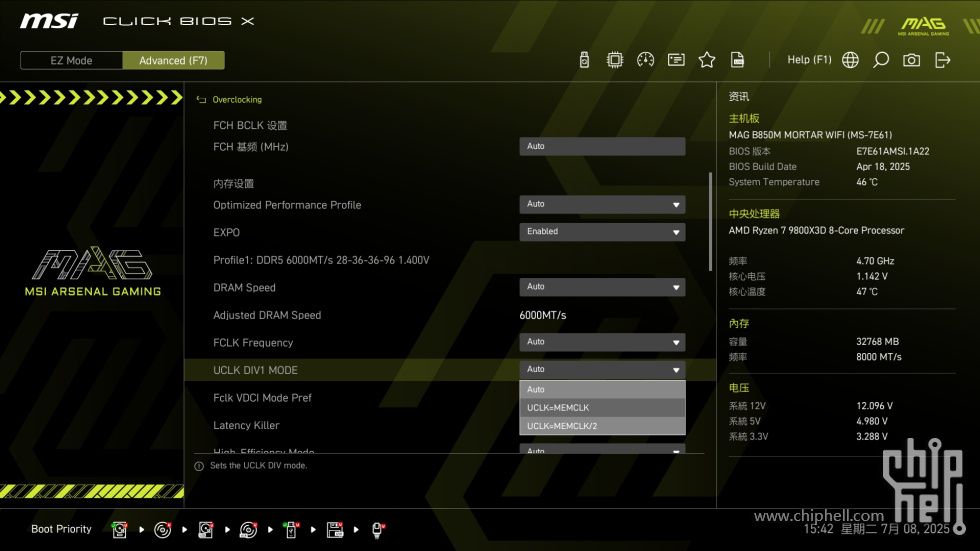Click the 8000 MT/s memory frequency value
Image resolution: width=980 pixels, height=551 pixels.
(x=879, y=357)
